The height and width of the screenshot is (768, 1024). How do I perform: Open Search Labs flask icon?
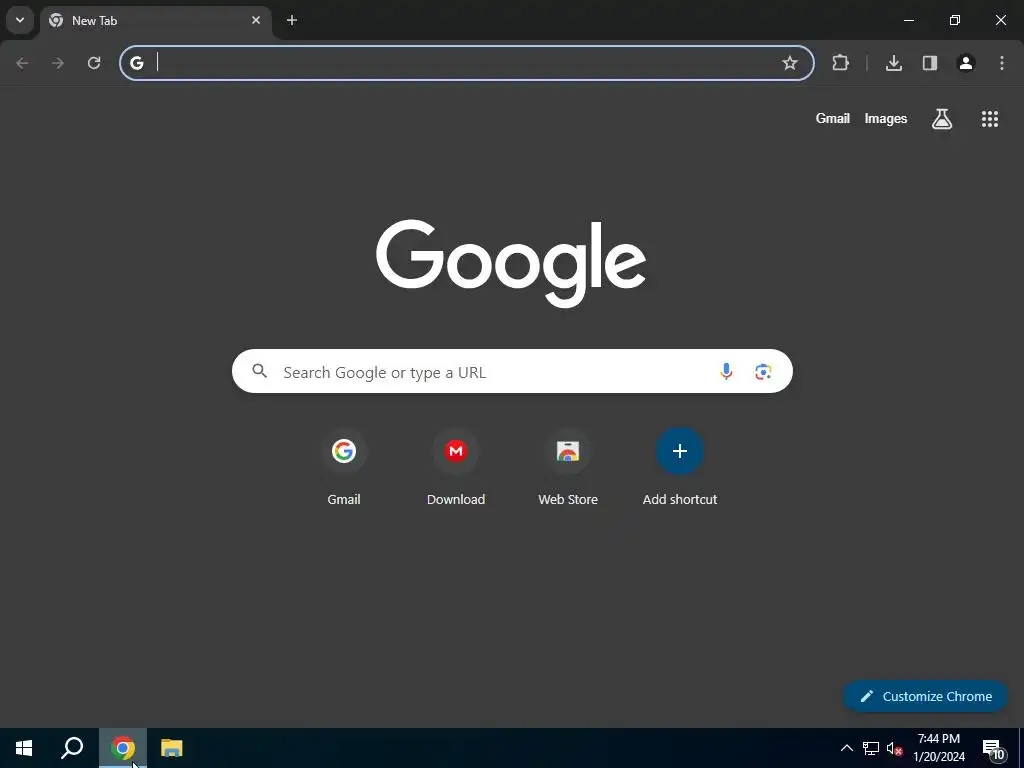(942, 118)
